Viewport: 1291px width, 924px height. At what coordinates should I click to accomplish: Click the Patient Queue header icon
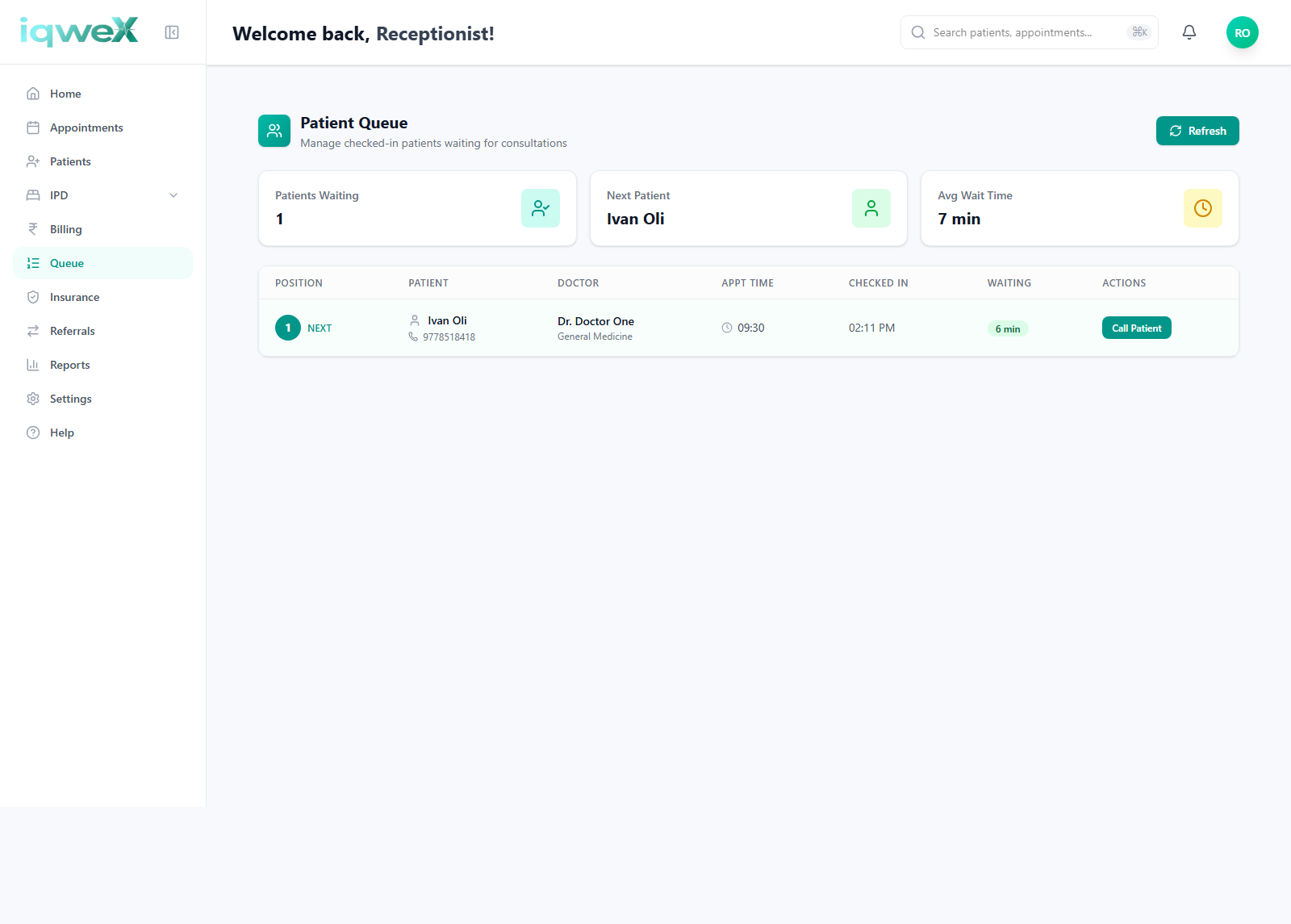[x=274, y=131]
